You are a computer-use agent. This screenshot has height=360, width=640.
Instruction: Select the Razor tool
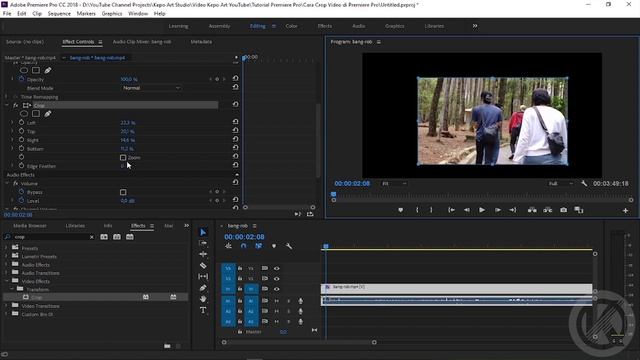[203, 266]
